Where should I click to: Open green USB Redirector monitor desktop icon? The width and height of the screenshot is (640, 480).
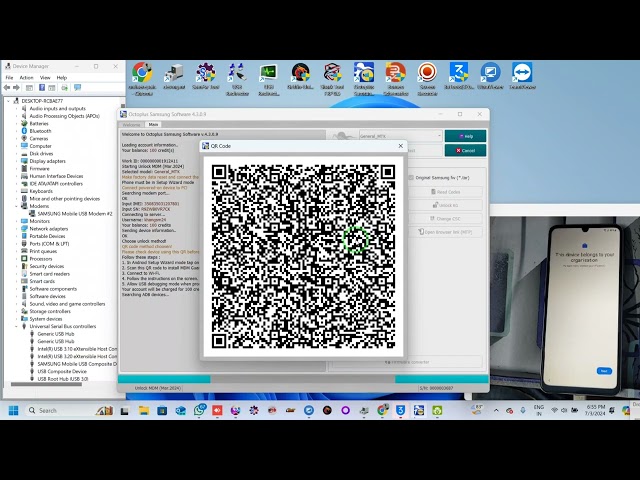point(269,79)
